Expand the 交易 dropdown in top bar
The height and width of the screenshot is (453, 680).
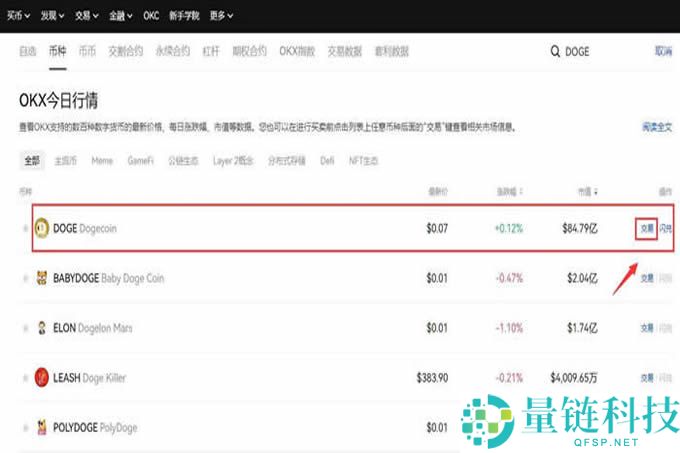(x=86, y=16)
